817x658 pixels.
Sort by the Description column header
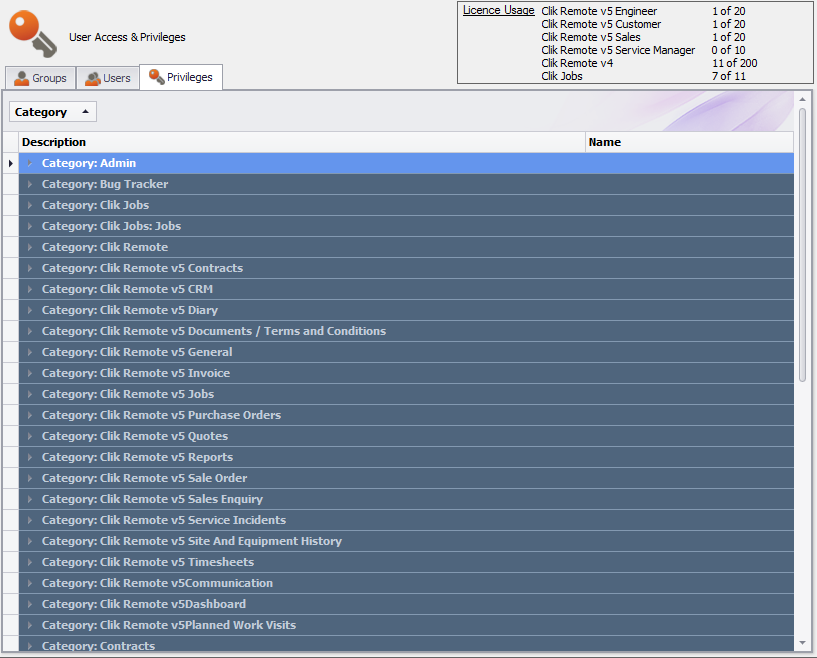coord(302,142)
